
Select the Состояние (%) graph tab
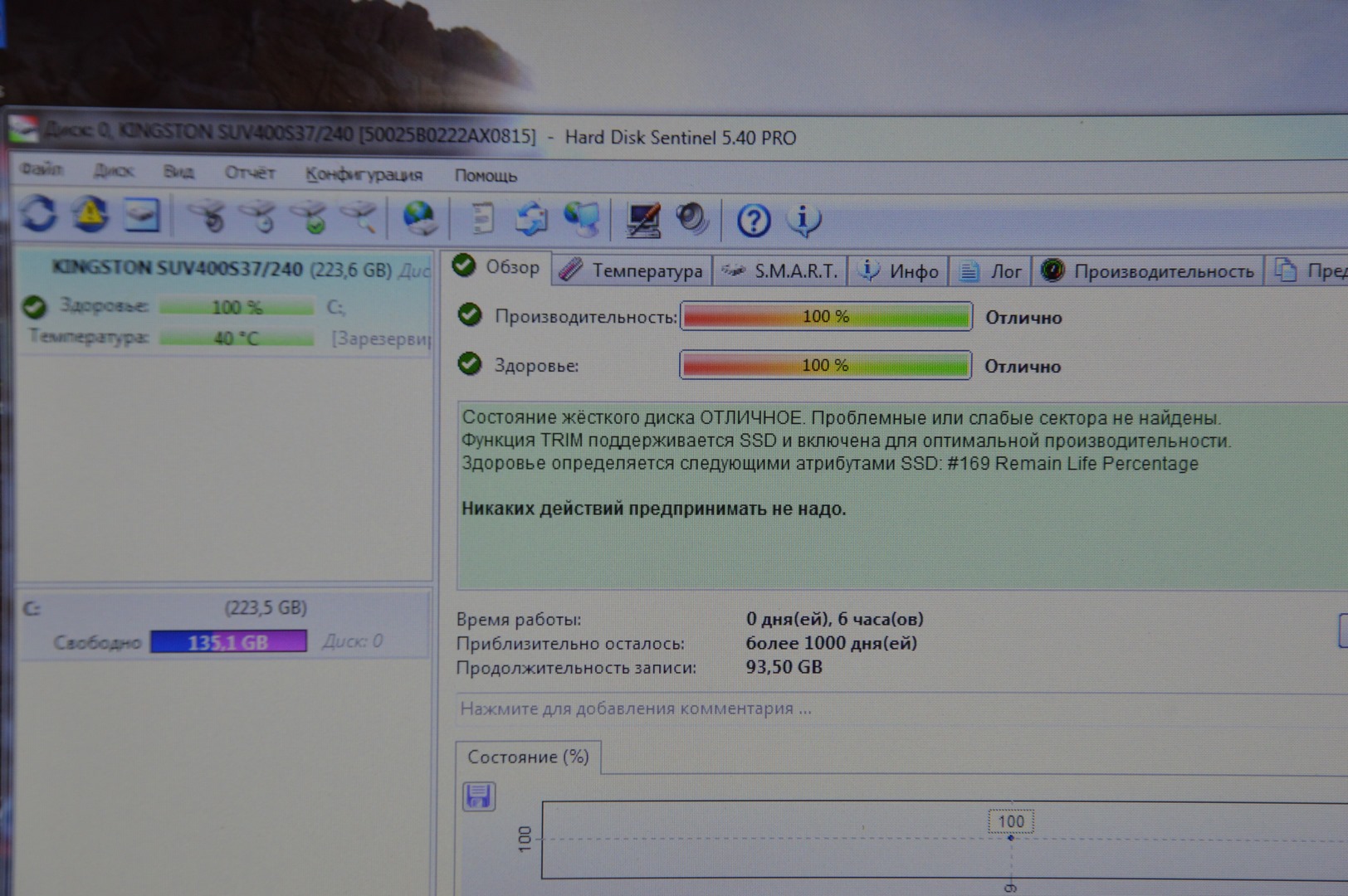[x=528, y=757]
